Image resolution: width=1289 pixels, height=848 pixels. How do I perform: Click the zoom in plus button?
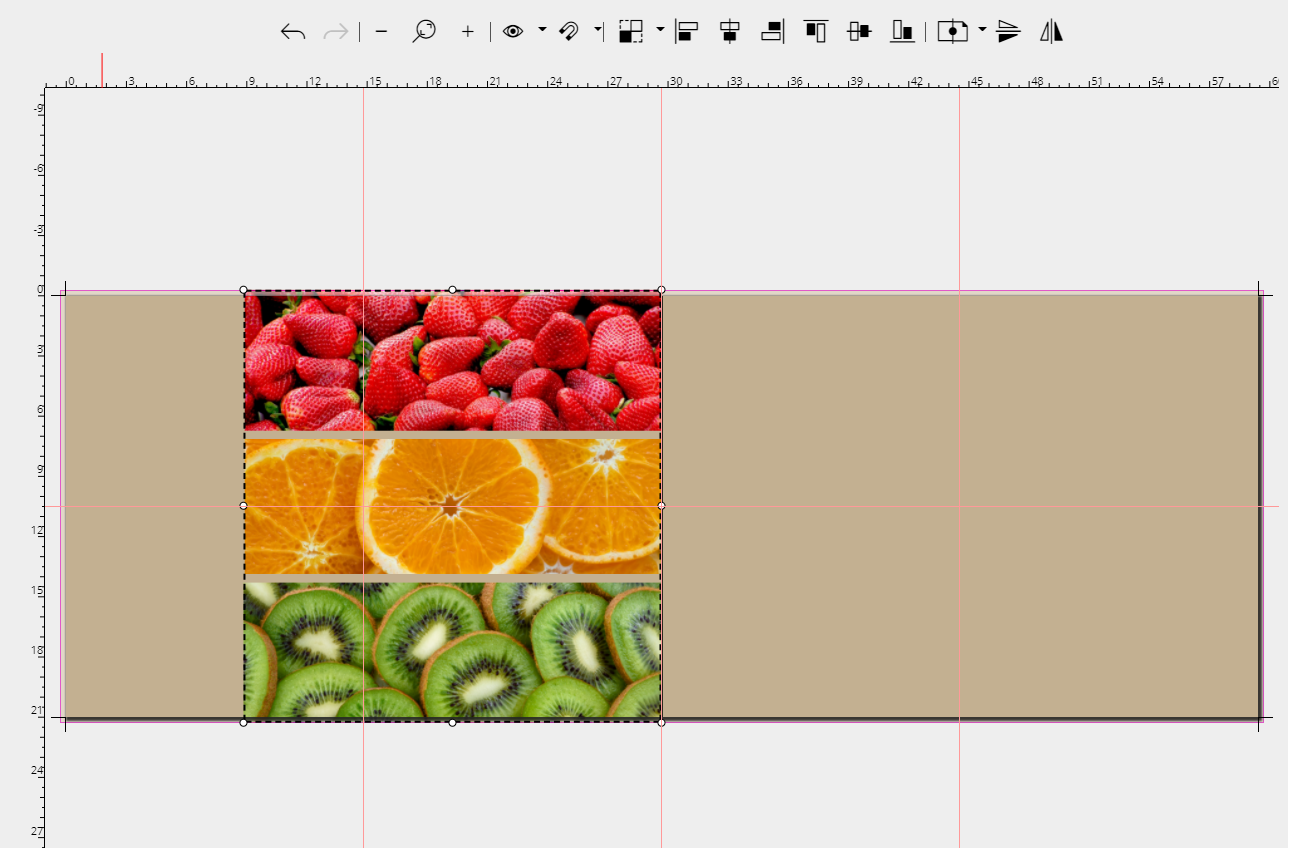pyautogui.click(x=466, y=31)
